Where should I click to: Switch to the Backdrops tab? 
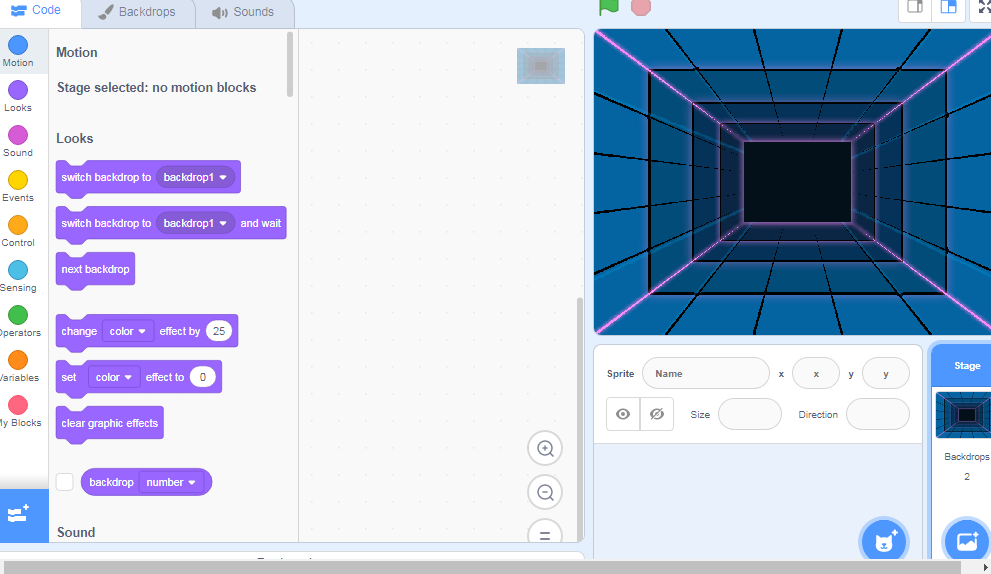tap(138, 12)
